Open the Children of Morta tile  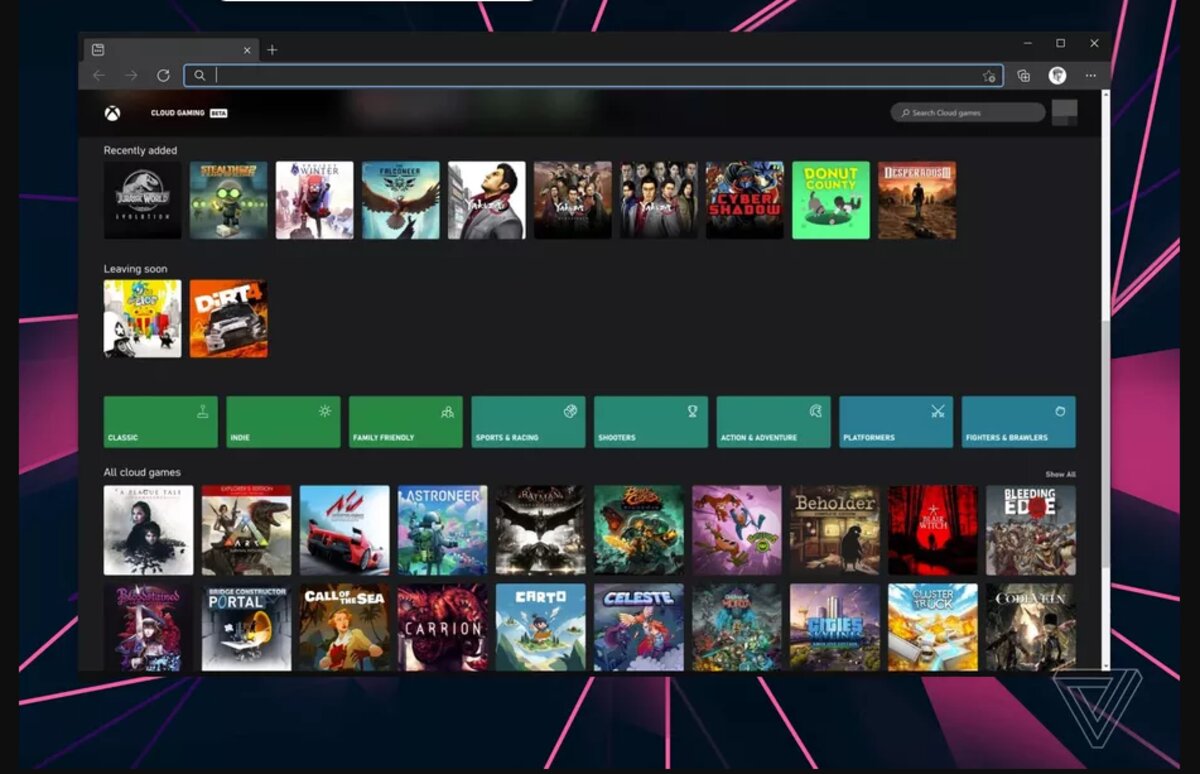(x=737, y=627)
